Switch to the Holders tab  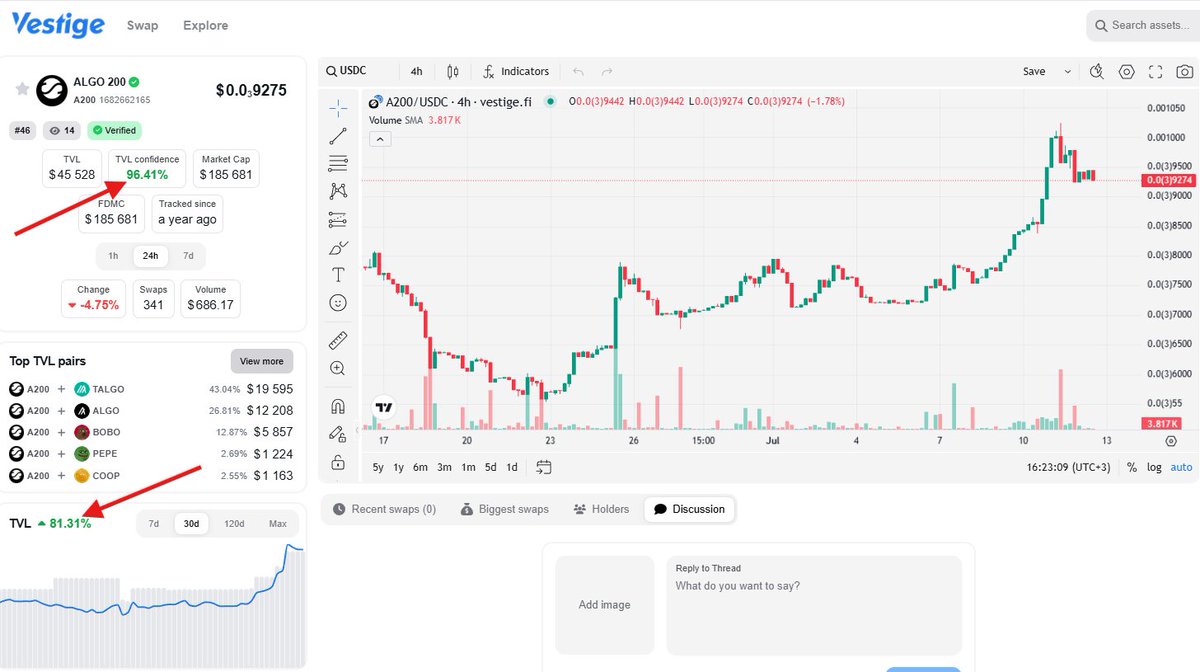(x=601, y=509)
